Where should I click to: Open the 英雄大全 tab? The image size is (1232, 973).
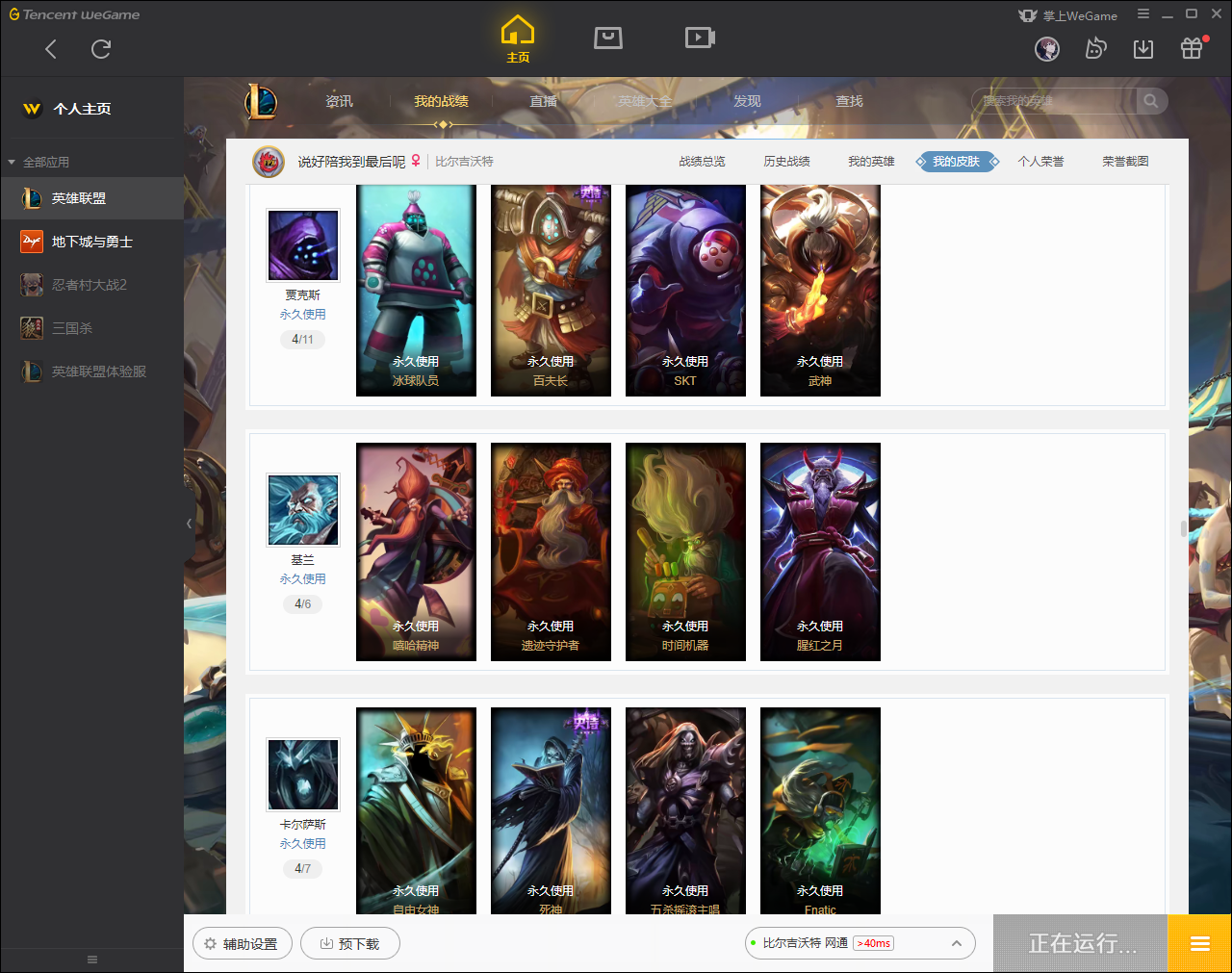(645, 101)
